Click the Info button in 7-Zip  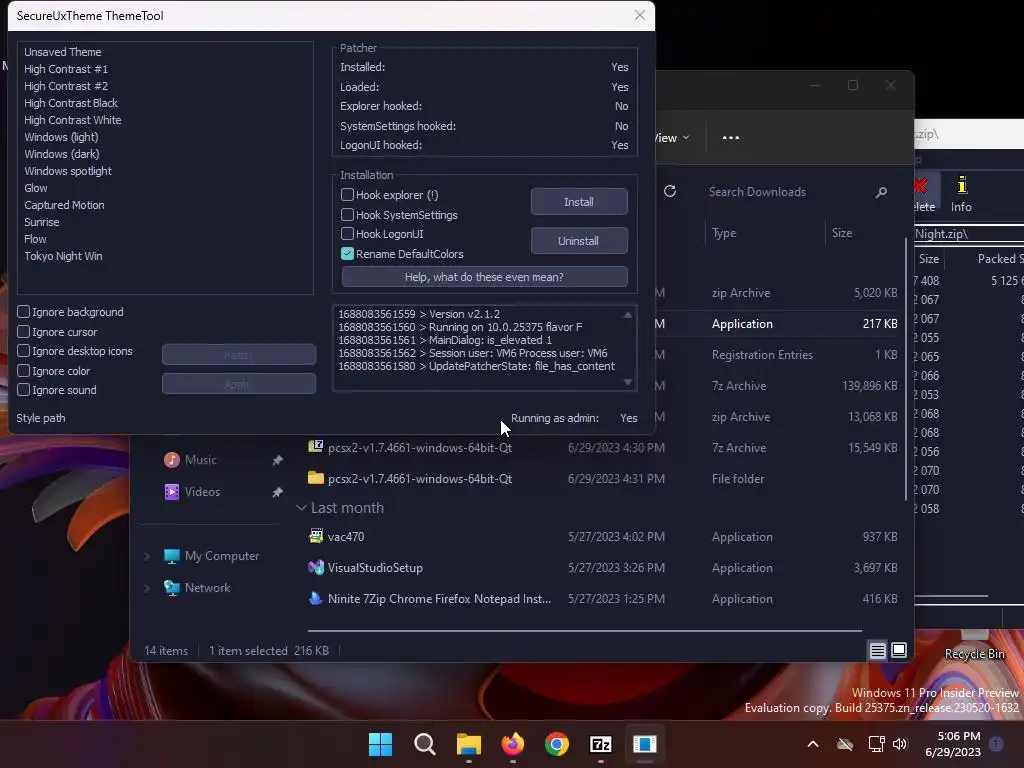click(x=961, y=194)
